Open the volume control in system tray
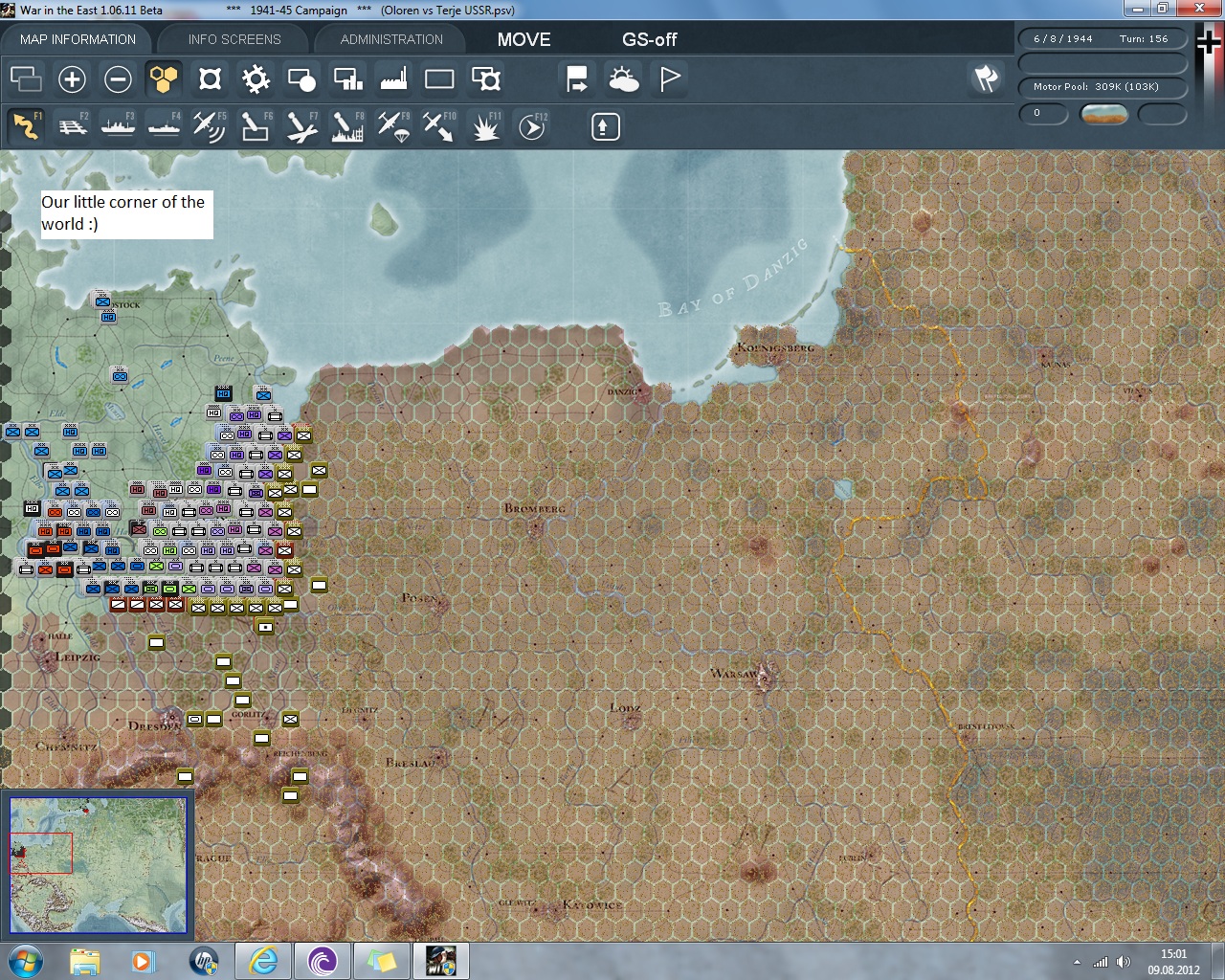This screenshot has height=980, width=1225. point(1124,962)
